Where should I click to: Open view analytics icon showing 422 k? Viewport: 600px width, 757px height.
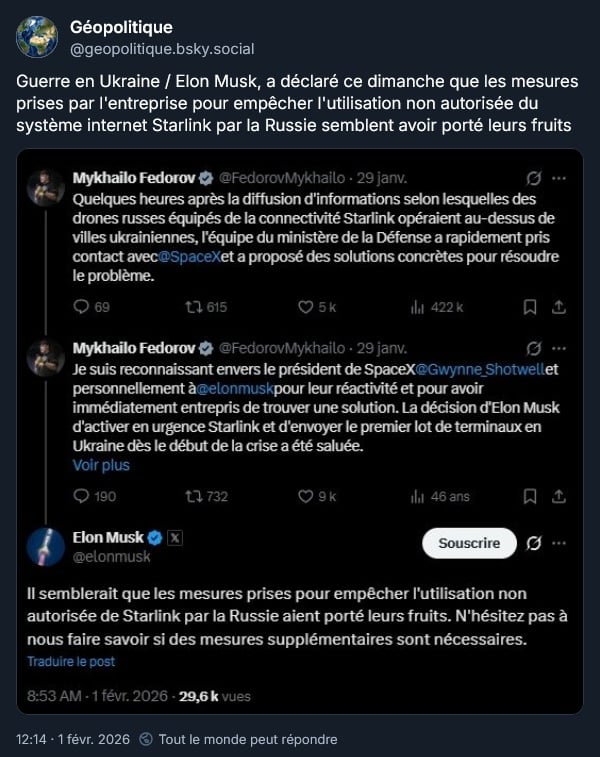(x=418, y=307)
